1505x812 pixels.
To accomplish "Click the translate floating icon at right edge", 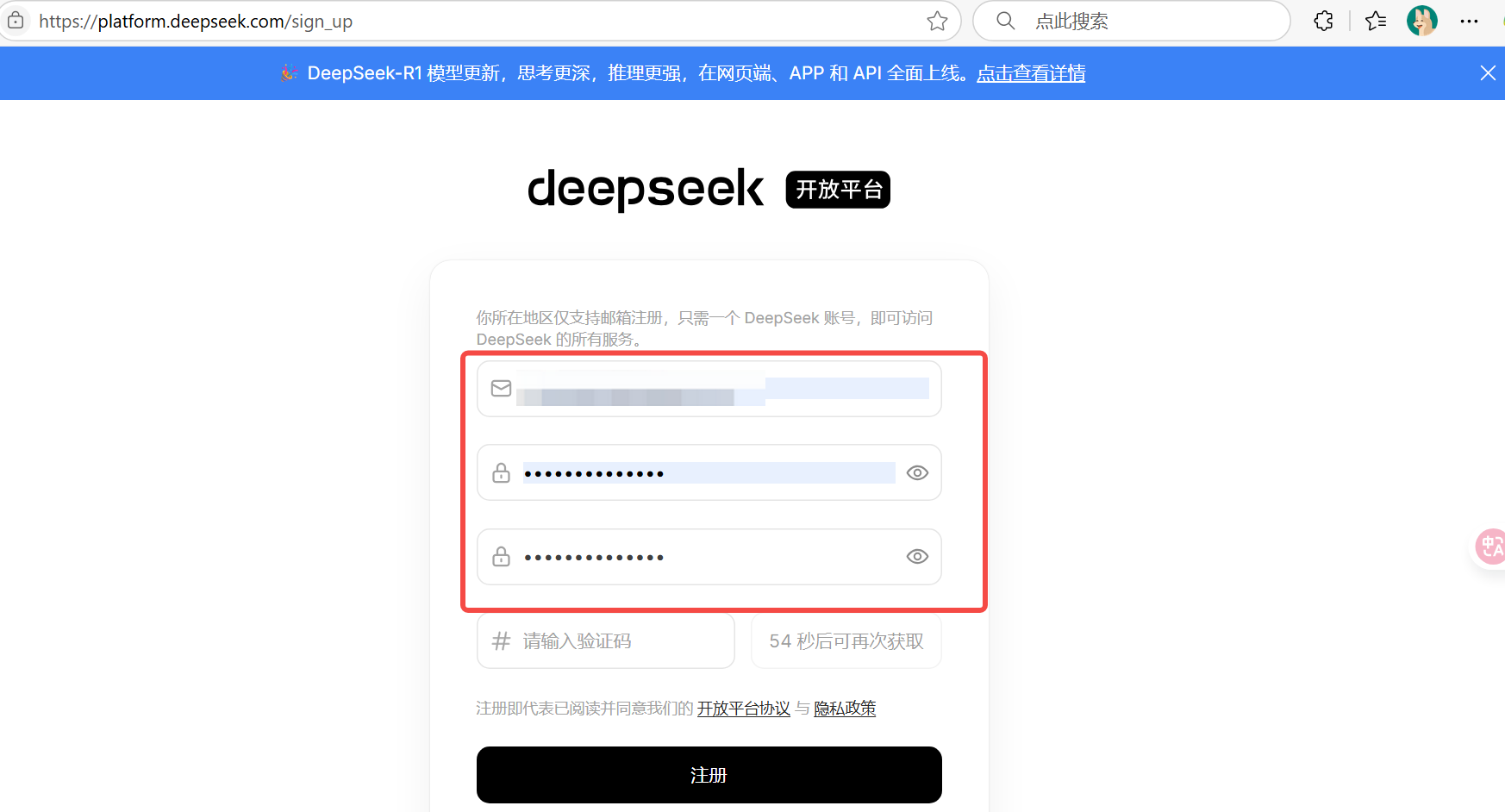I will 1490,547.
